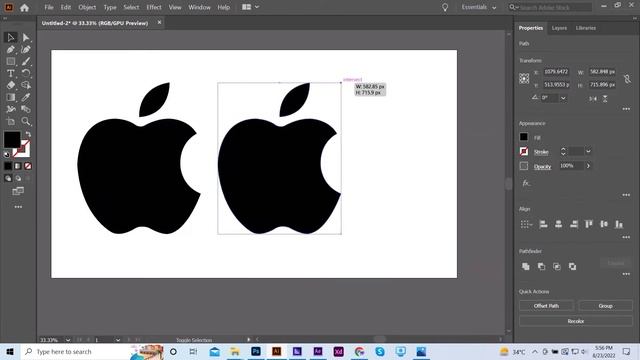Select the Eyedropper tool
Image resolution: width=640 pixels, height=360 pixels.
click(26, 97)
